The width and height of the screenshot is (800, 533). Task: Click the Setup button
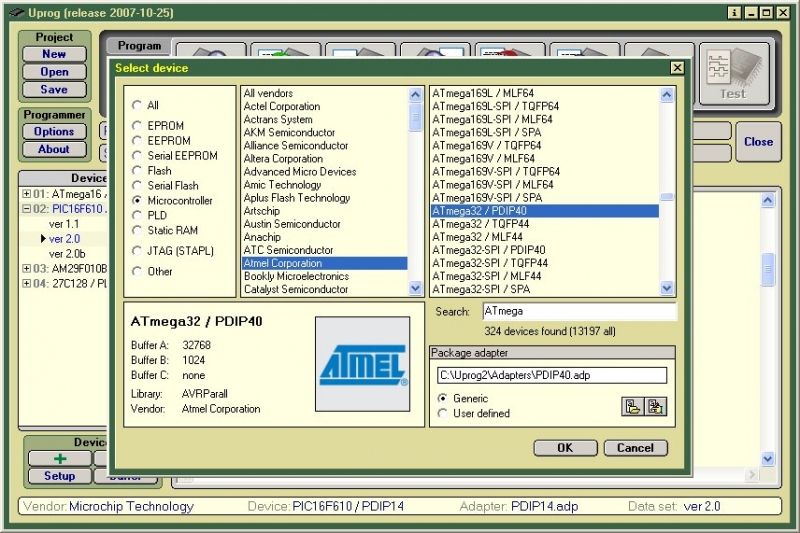[x=60, y=476]
